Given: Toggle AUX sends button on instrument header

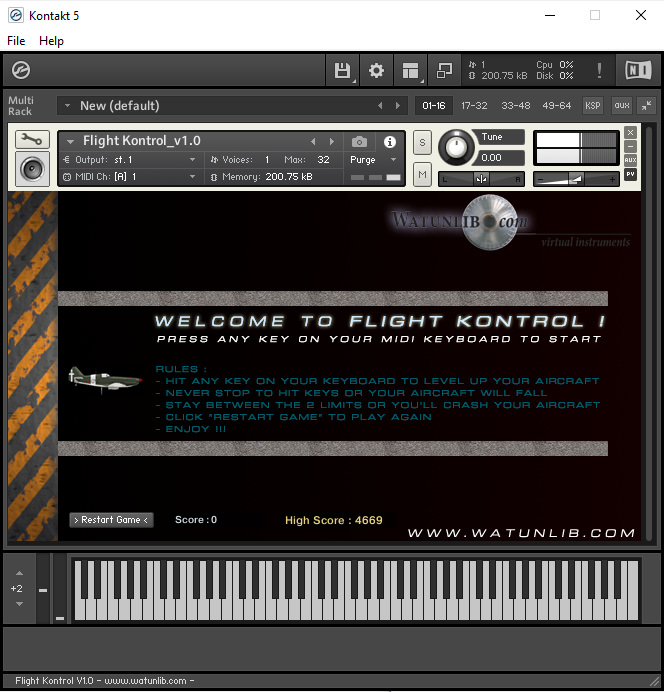Looking at the screenshot, I should pyautogui.click(x=630, y=160).
